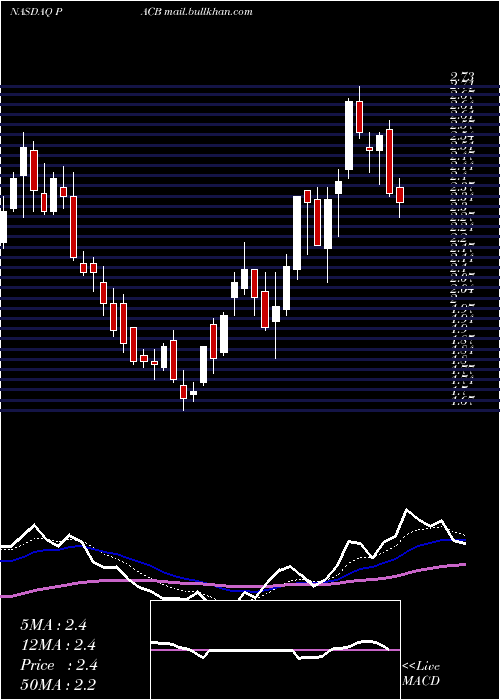
Task: Open the boxed MACD inset chart
Action: [x=275, y=650]
